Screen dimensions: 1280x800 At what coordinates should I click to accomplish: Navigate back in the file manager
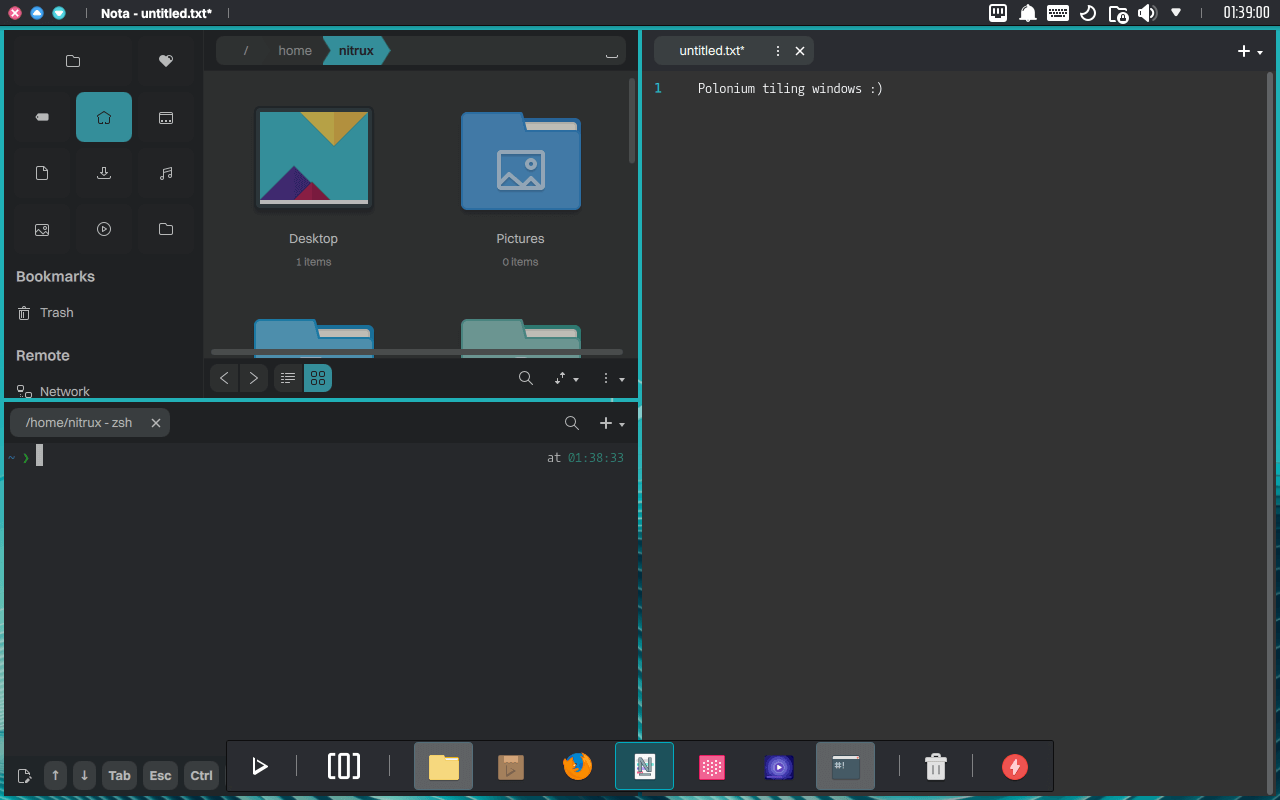[224, 378]
